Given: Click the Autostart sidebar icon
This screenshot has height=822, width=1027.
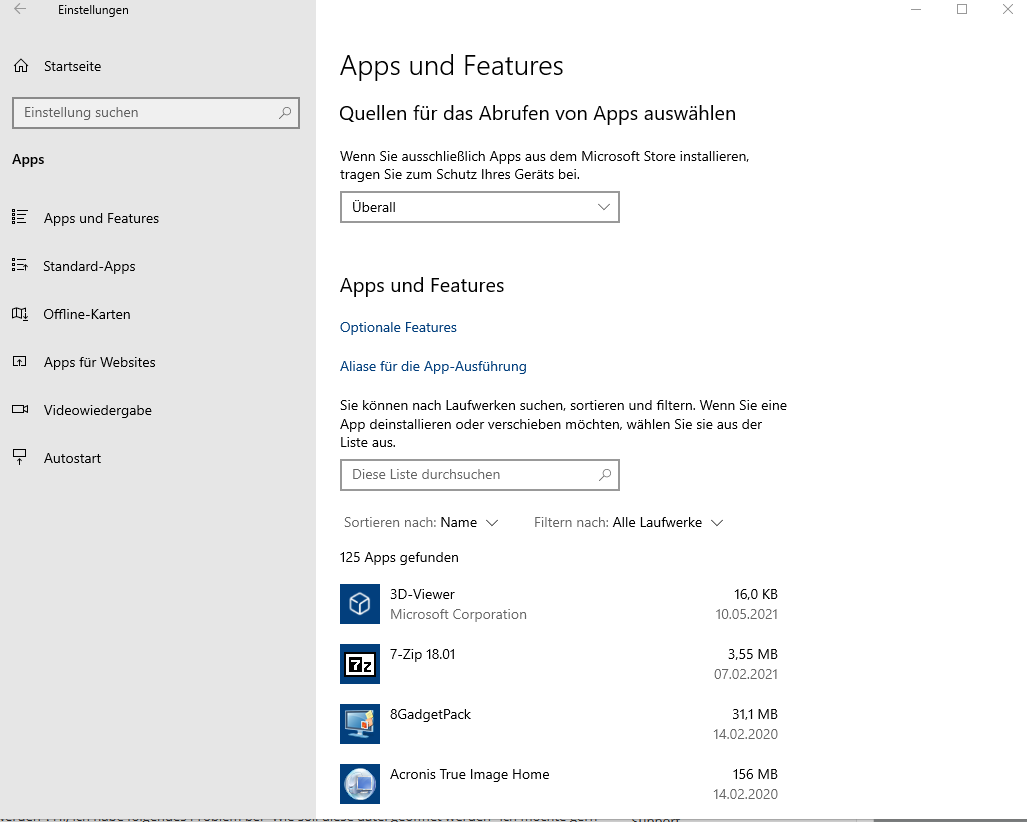Looking at the screenshot, I should pyautogui.click(x=20, y=457).
